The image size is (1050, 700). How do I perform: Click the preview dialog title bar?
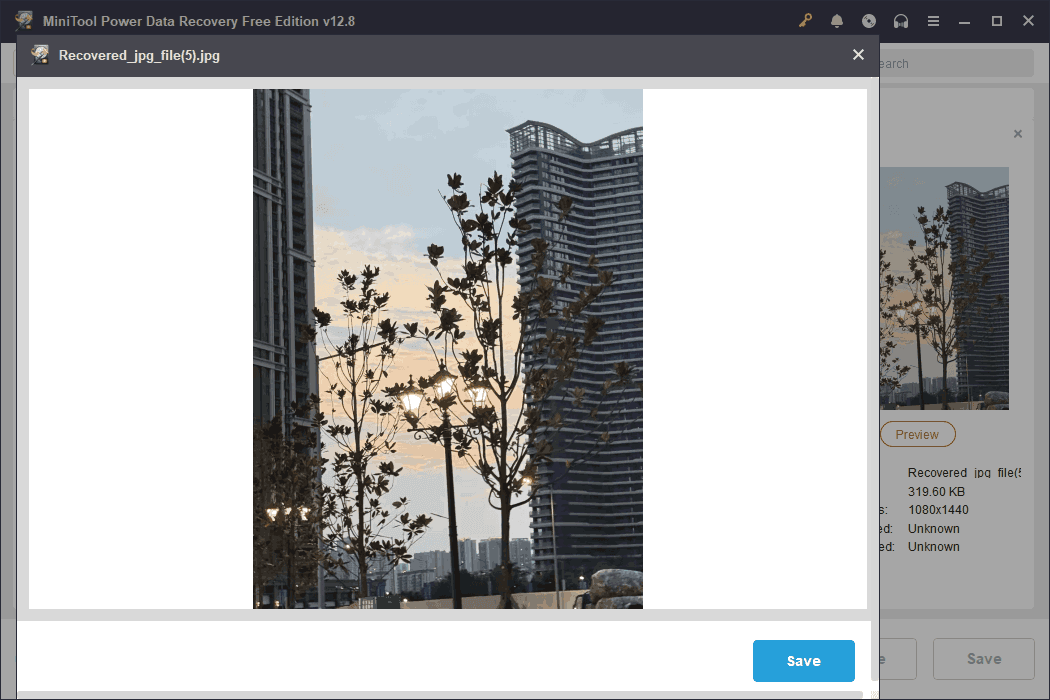(x=450, y=55)
